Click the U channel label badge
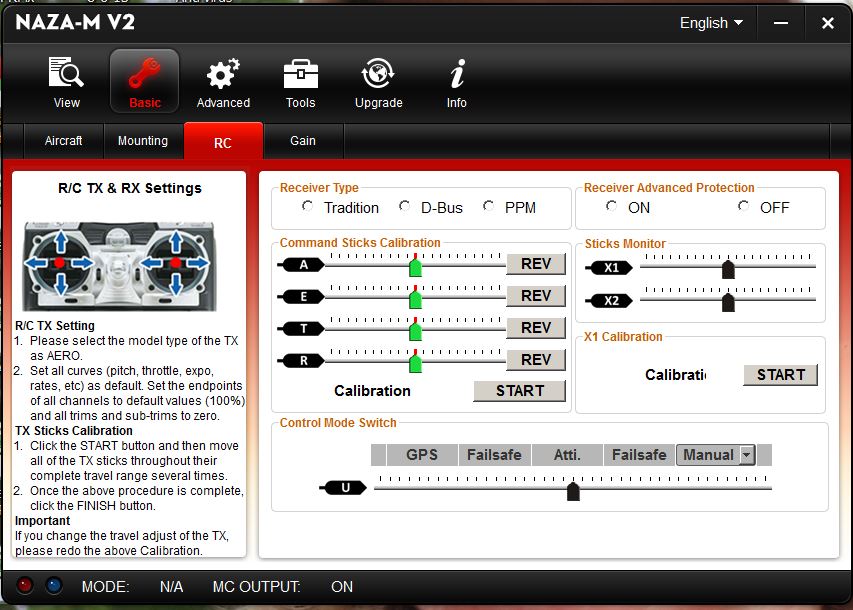The width and height of the screenshot is (853, 610). coord(343,488)
